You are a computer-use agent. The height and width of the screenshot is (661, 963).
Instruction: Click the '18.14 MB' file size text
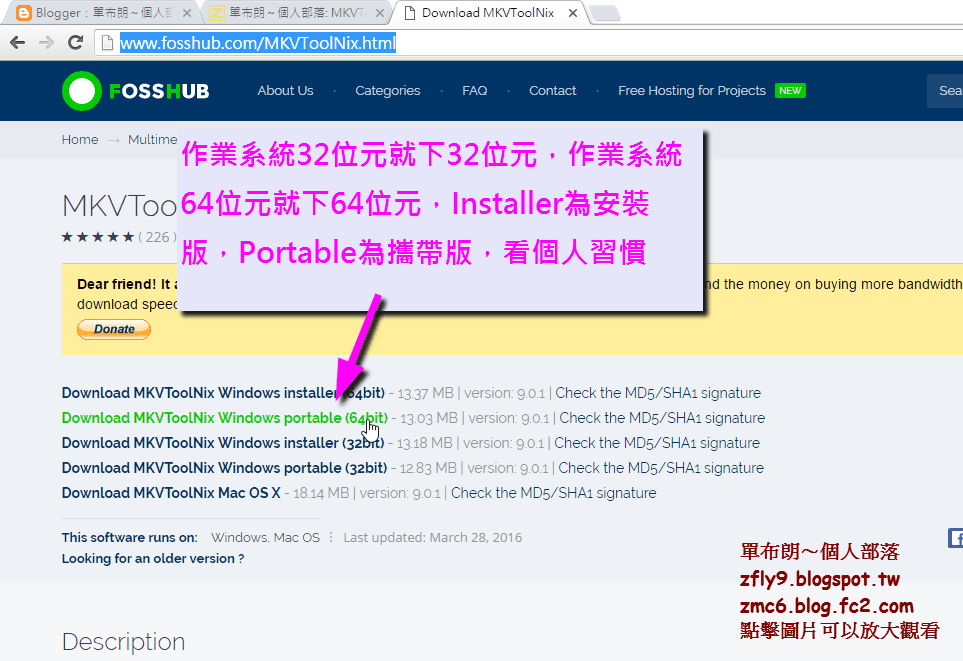pos(321,493)
